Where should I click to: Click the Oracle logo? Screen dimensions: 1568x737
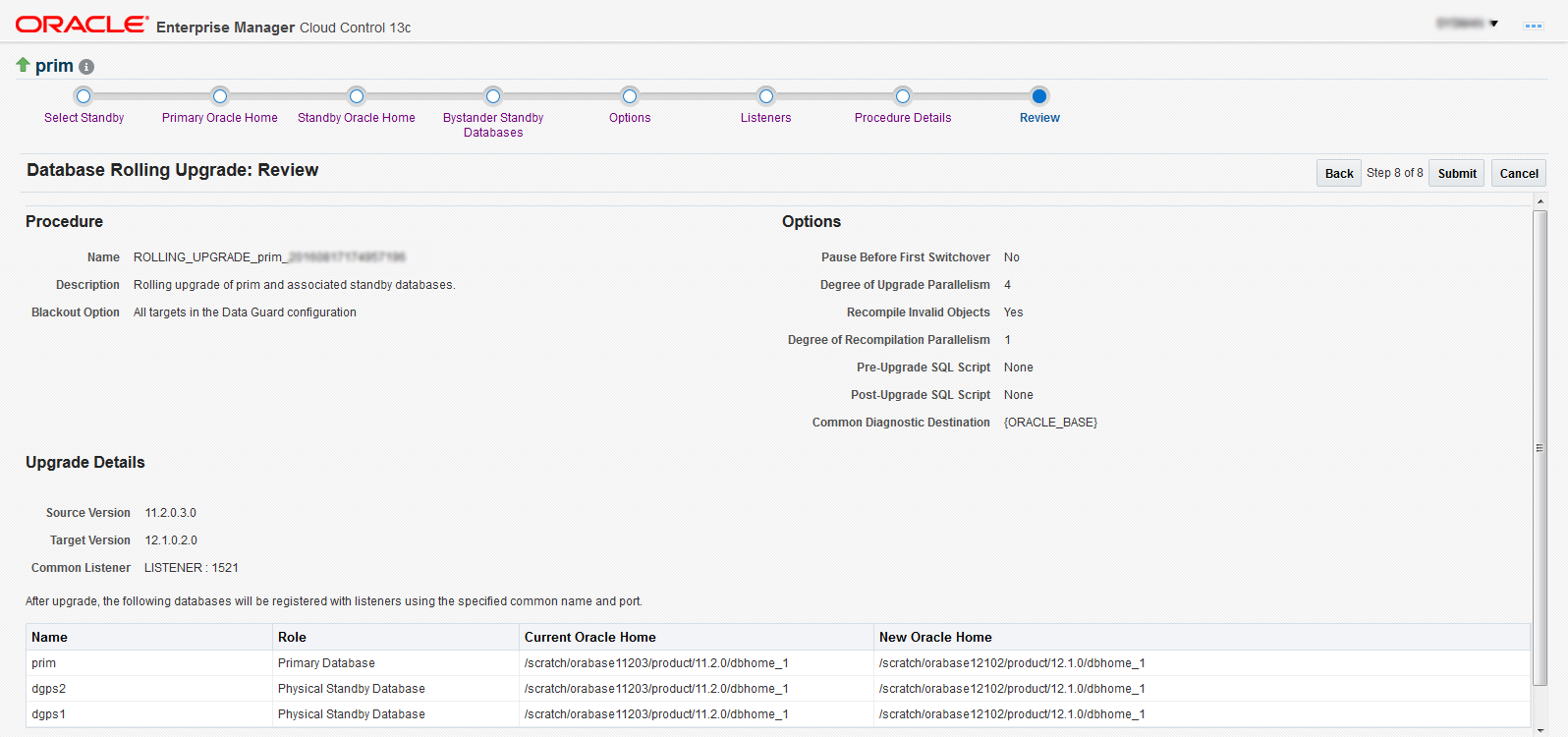pos(82,25)
